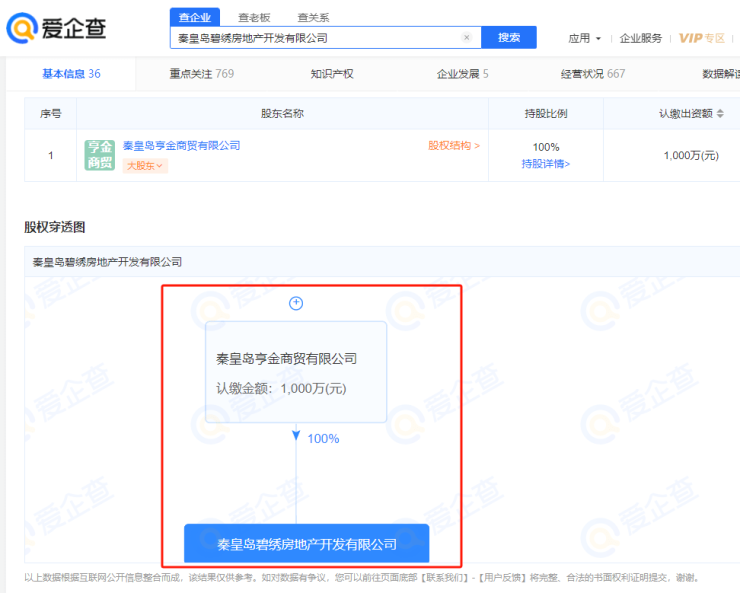The height and width of the screenshot is (593, 740).
Task: Open the 经营状况 667 tab
Action: [593, 74]
